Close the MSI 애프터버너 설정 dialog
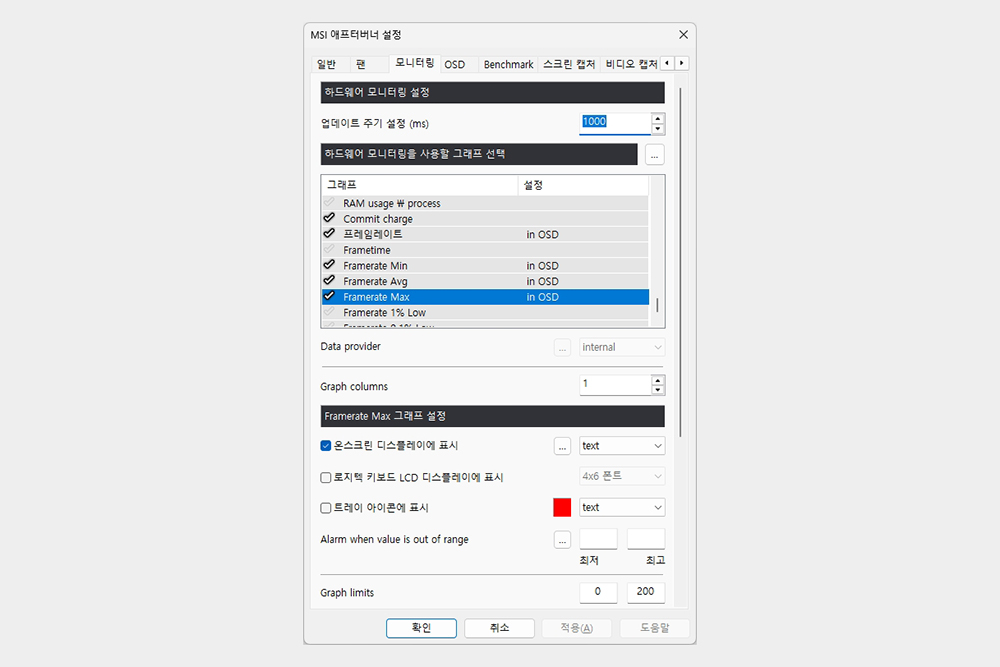 point(683,34)
